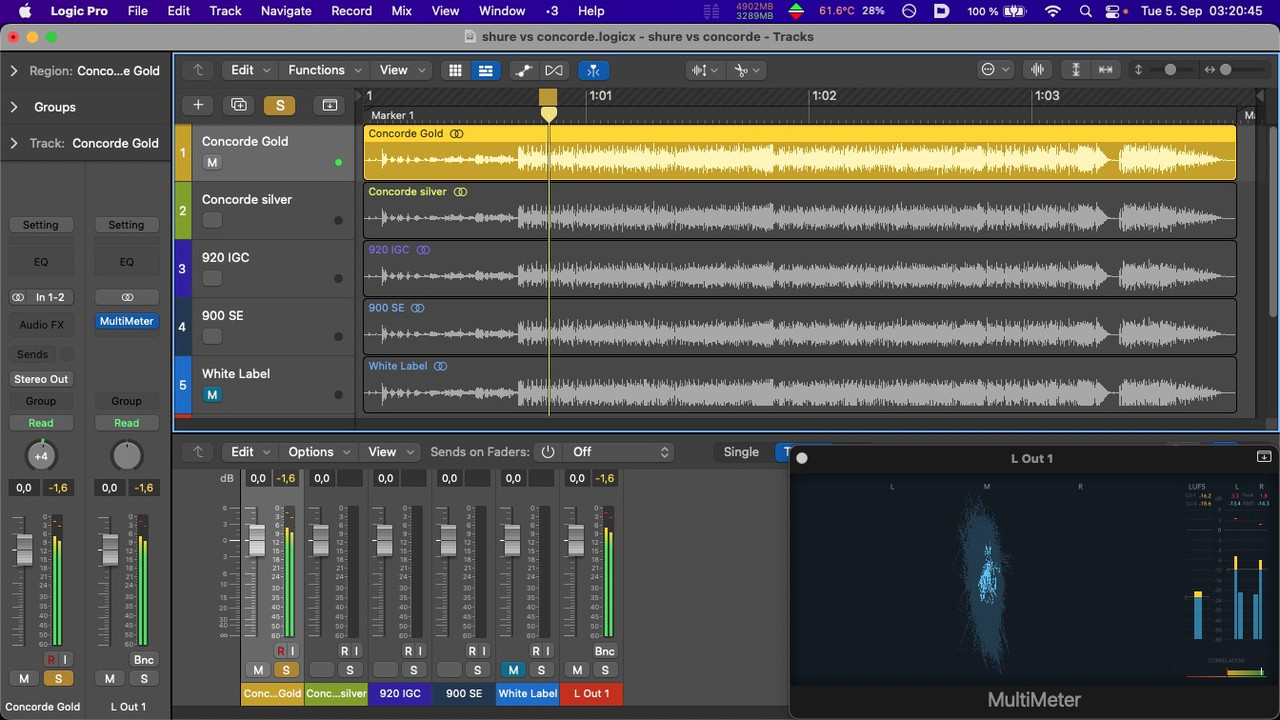Toggle mute on Concorde silver track header
The image size is (1280, 720).
(212, 221)
